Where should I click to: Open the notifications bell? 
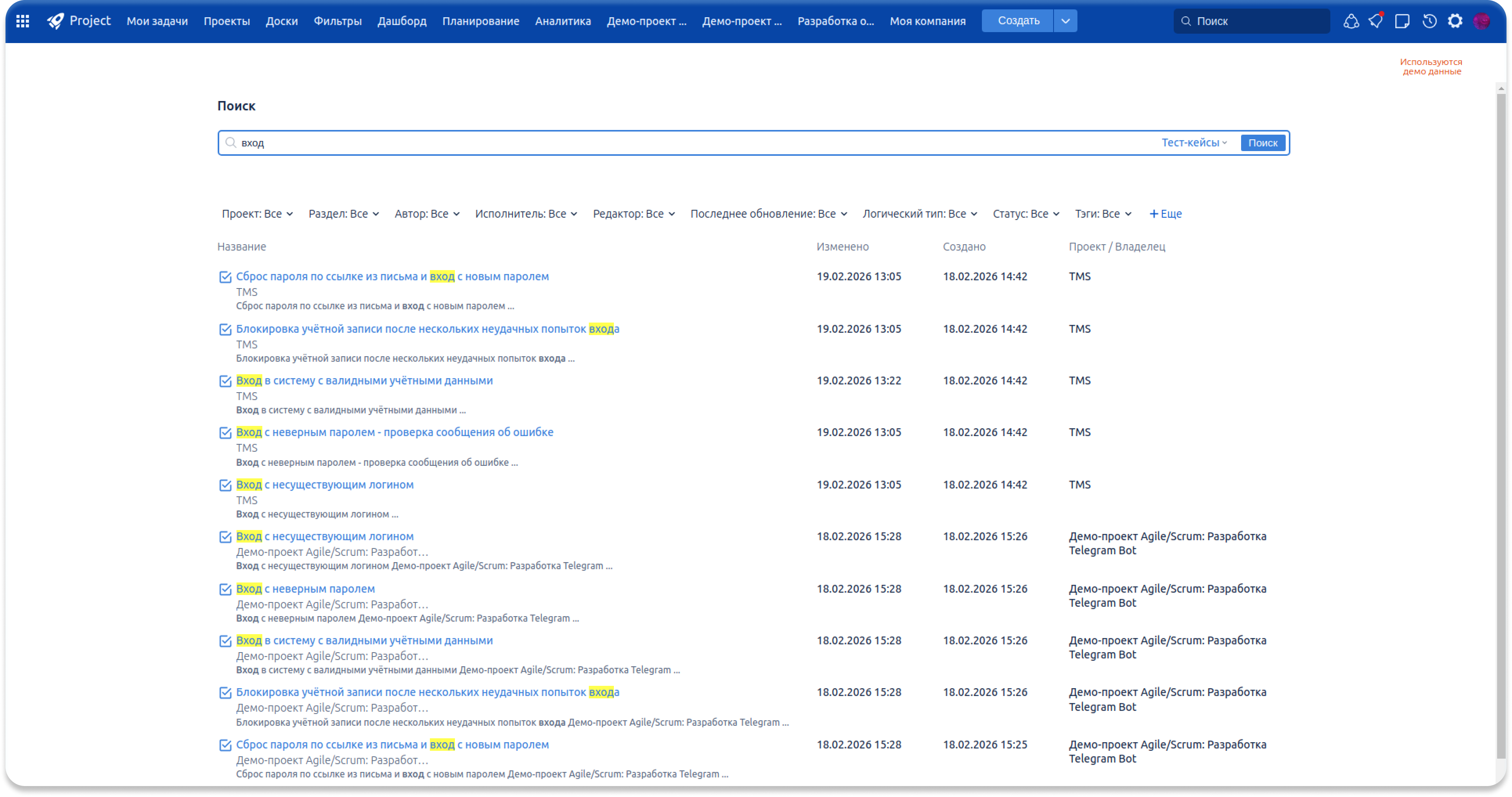1376,21
